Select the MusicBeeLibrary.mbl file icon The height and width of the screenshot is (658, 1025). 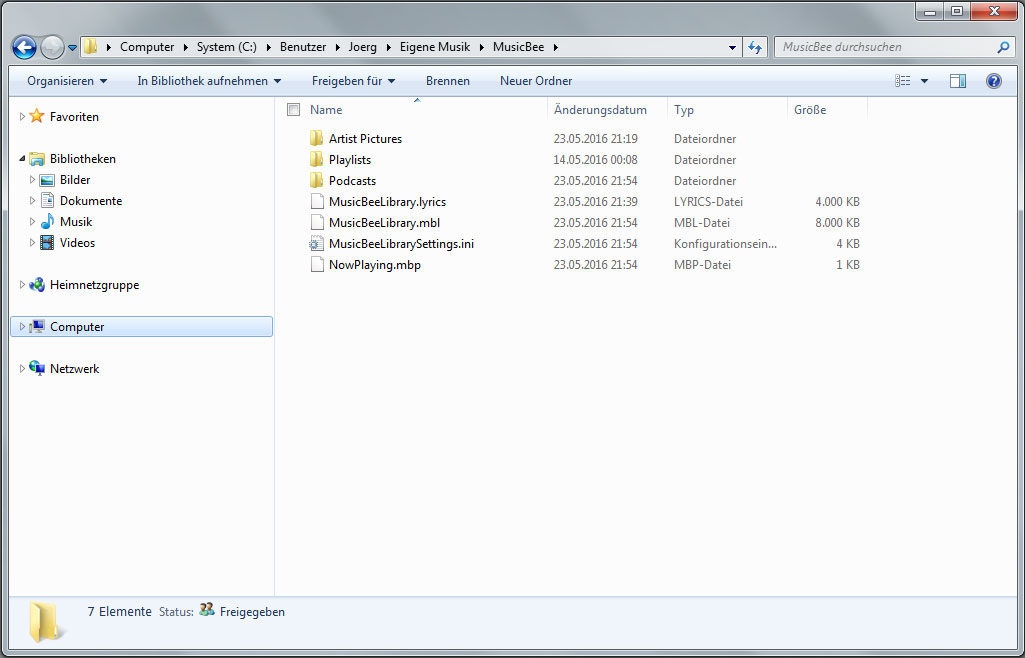point(316,222)
